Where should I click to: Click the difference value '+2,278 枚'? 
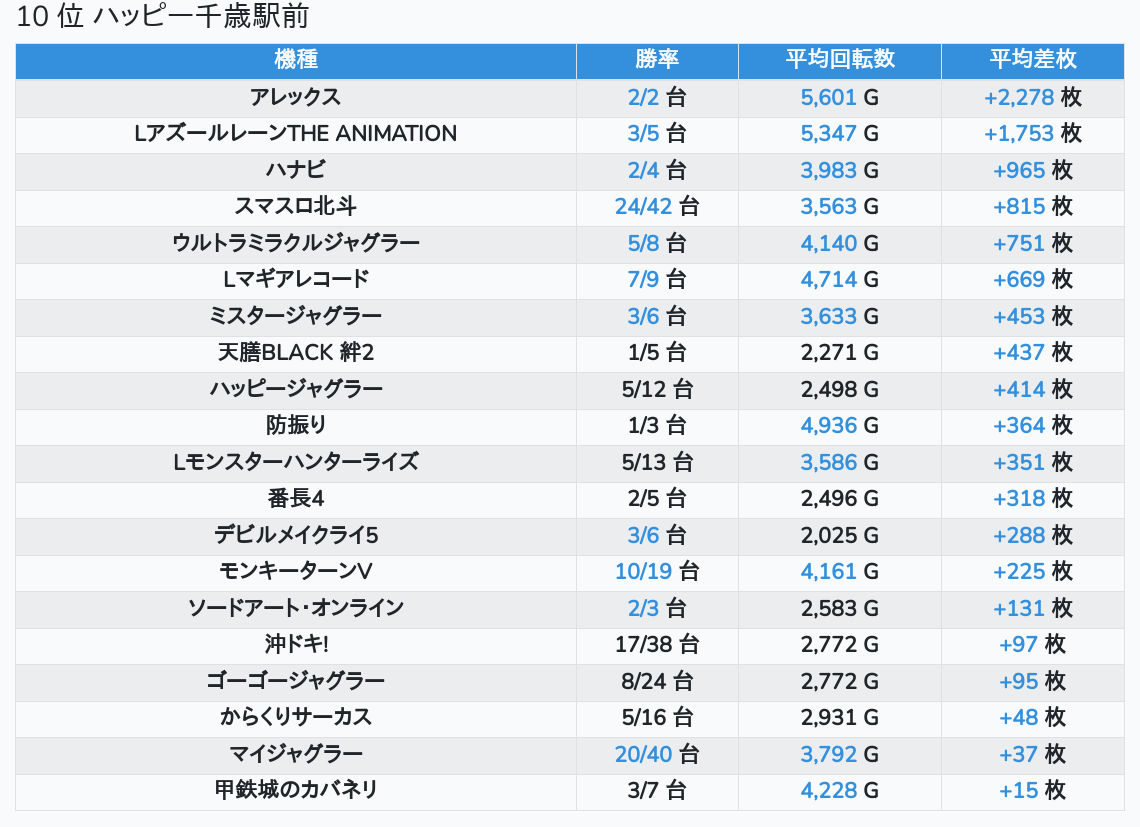coord(1032,97)
